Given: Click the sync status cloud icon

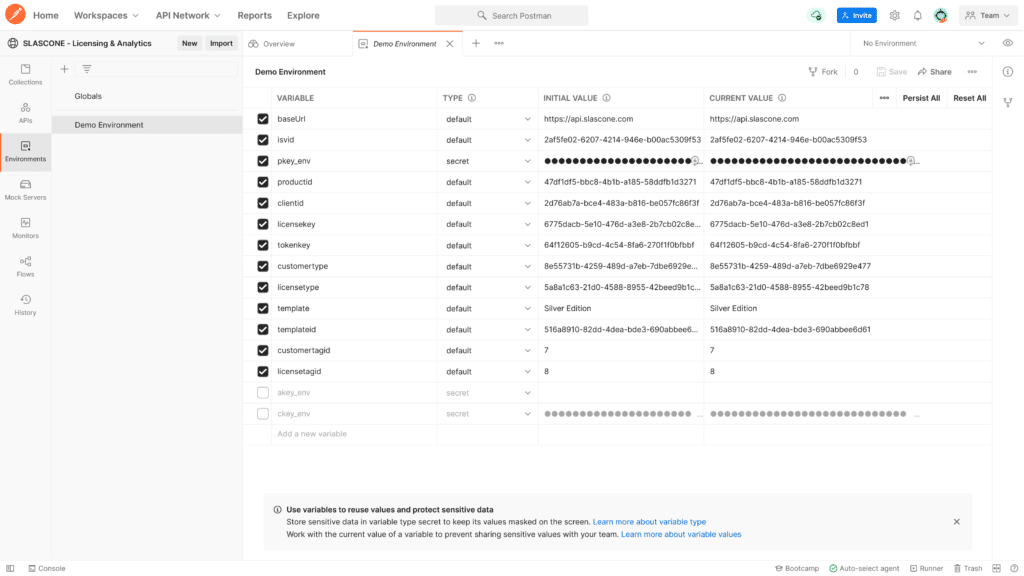Looking at the screenshot, I should tap(816, 15).
